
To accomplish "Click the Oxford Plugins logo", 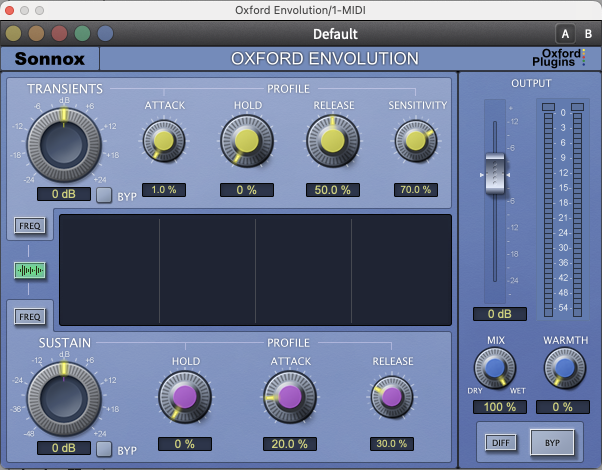I will coord(559,58).
